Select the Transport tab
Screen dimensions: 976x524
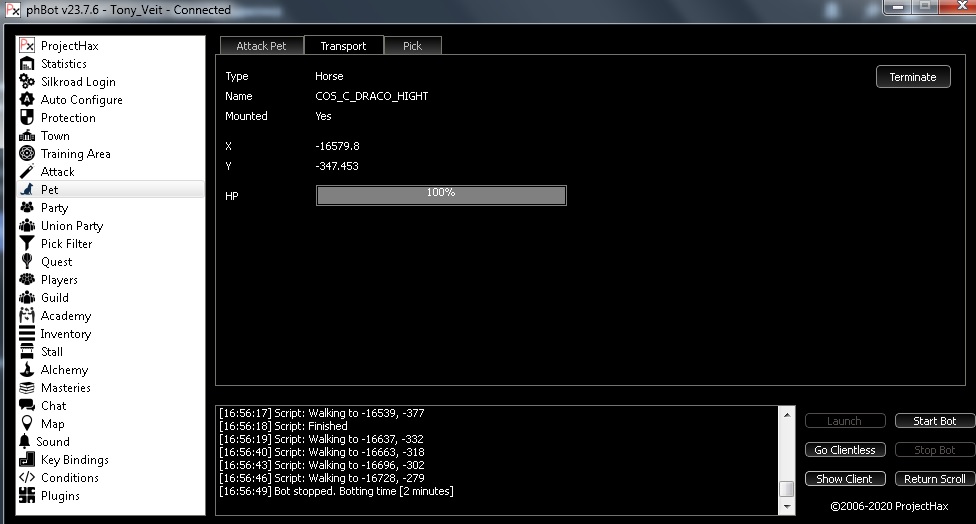click(x=343, y=46)
